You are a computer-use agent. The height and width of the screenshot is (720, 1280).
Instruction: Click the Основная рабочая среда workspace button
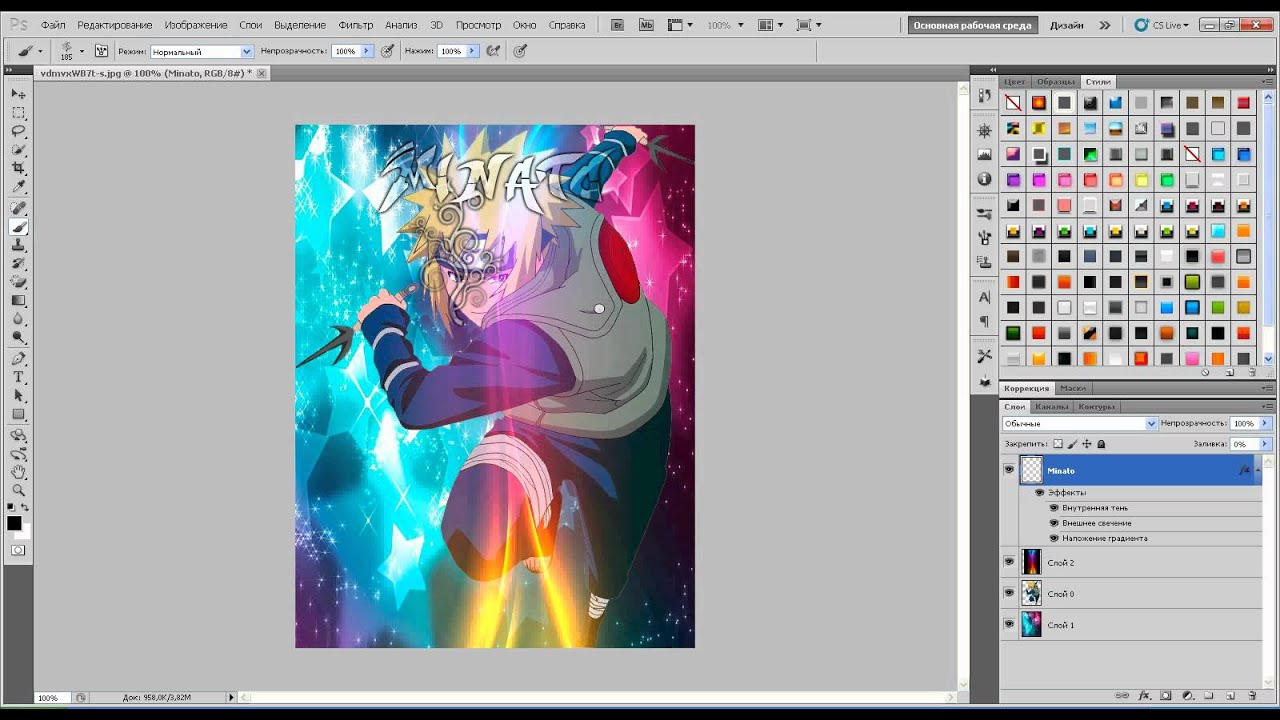pyautogui.click(x=972, y=25)
